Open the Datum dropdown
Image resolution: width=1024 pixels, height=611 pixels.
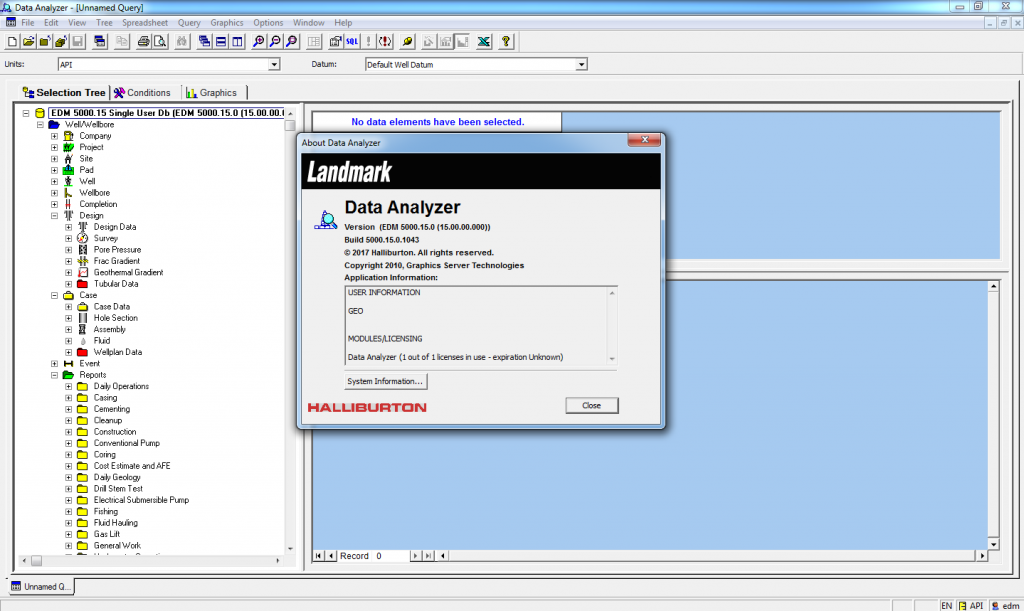coord(581,65)
